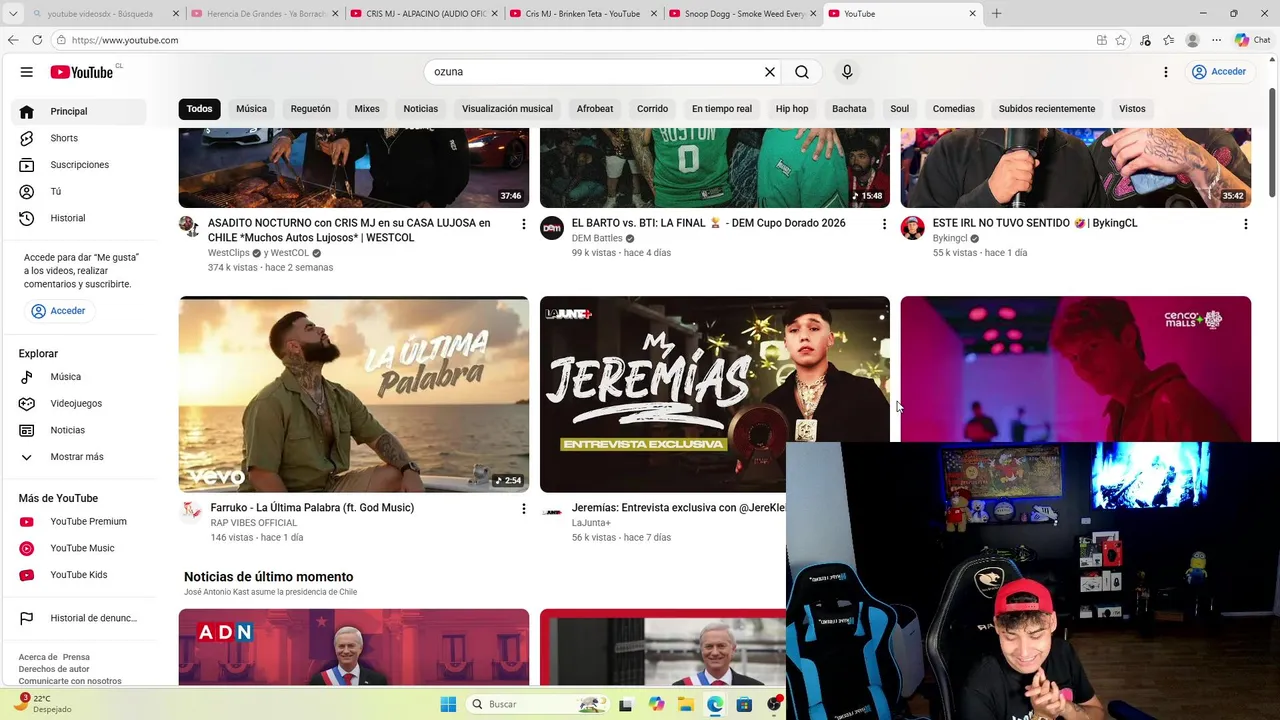Select the En tiempo real filter chip
Viewport: 1280px width, 720px height.
(x=722, y=109)
